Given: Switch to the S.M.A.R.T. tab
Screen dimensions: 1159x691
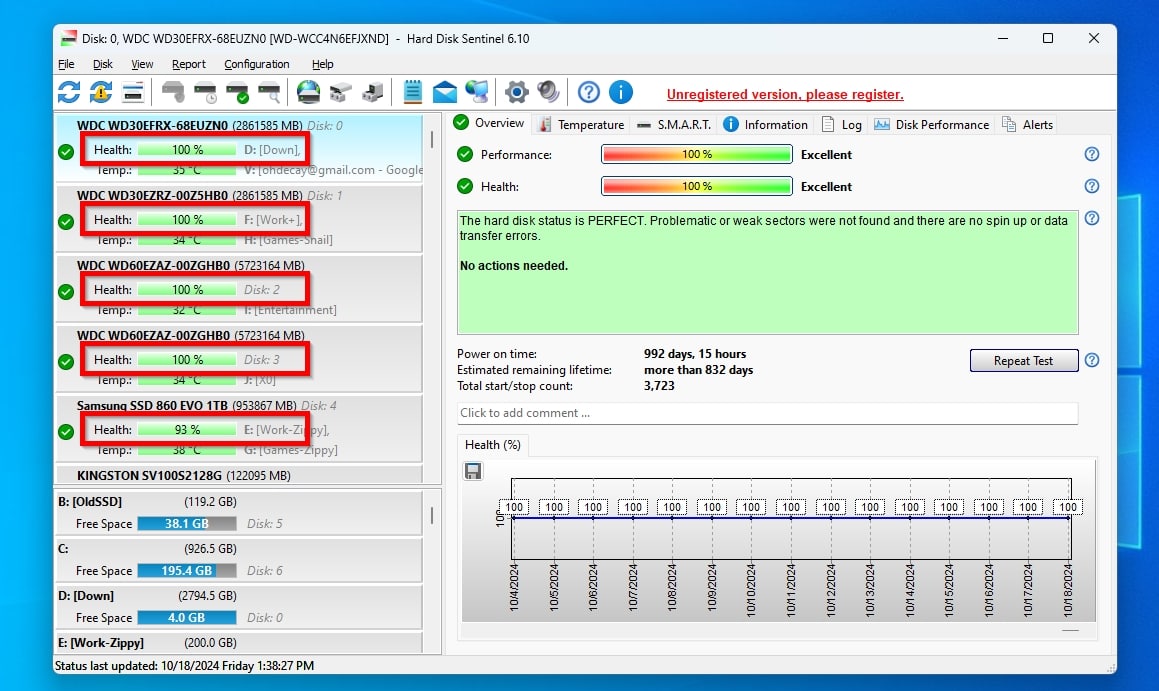Looking at the screenshot, I should 674,125.
